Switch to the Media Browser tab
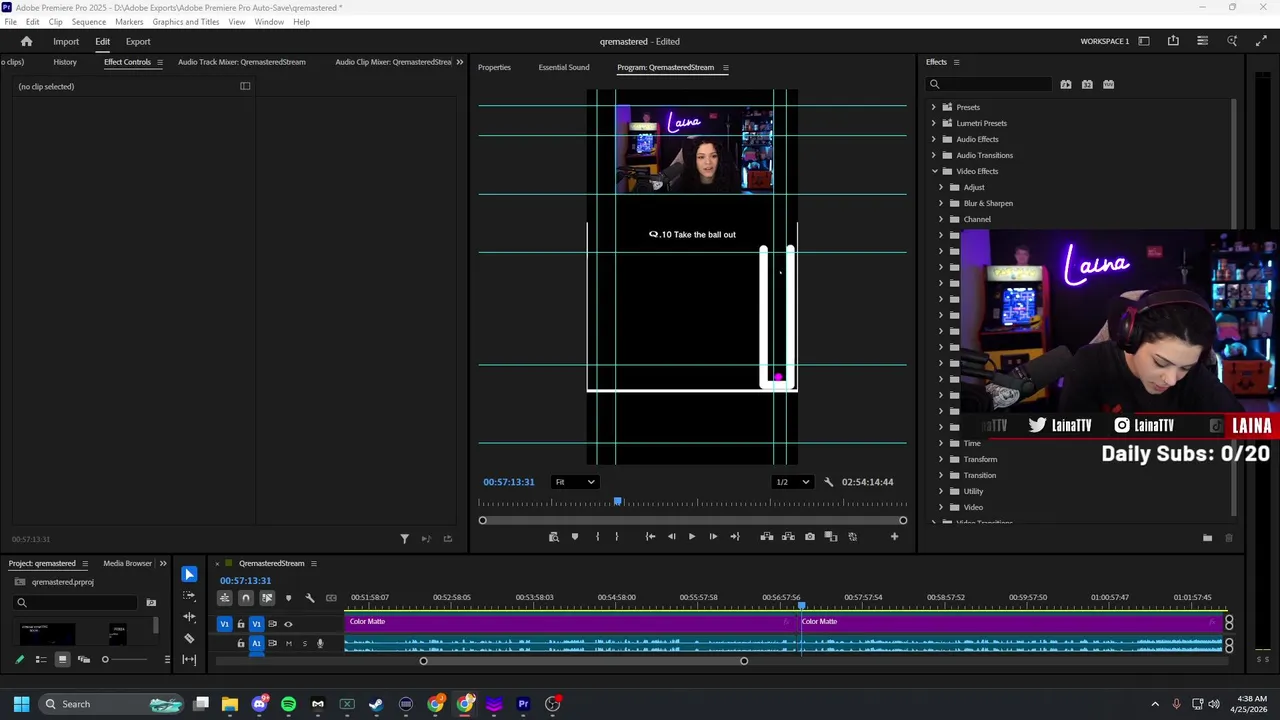1280x720 pixels. pos(128,563)
